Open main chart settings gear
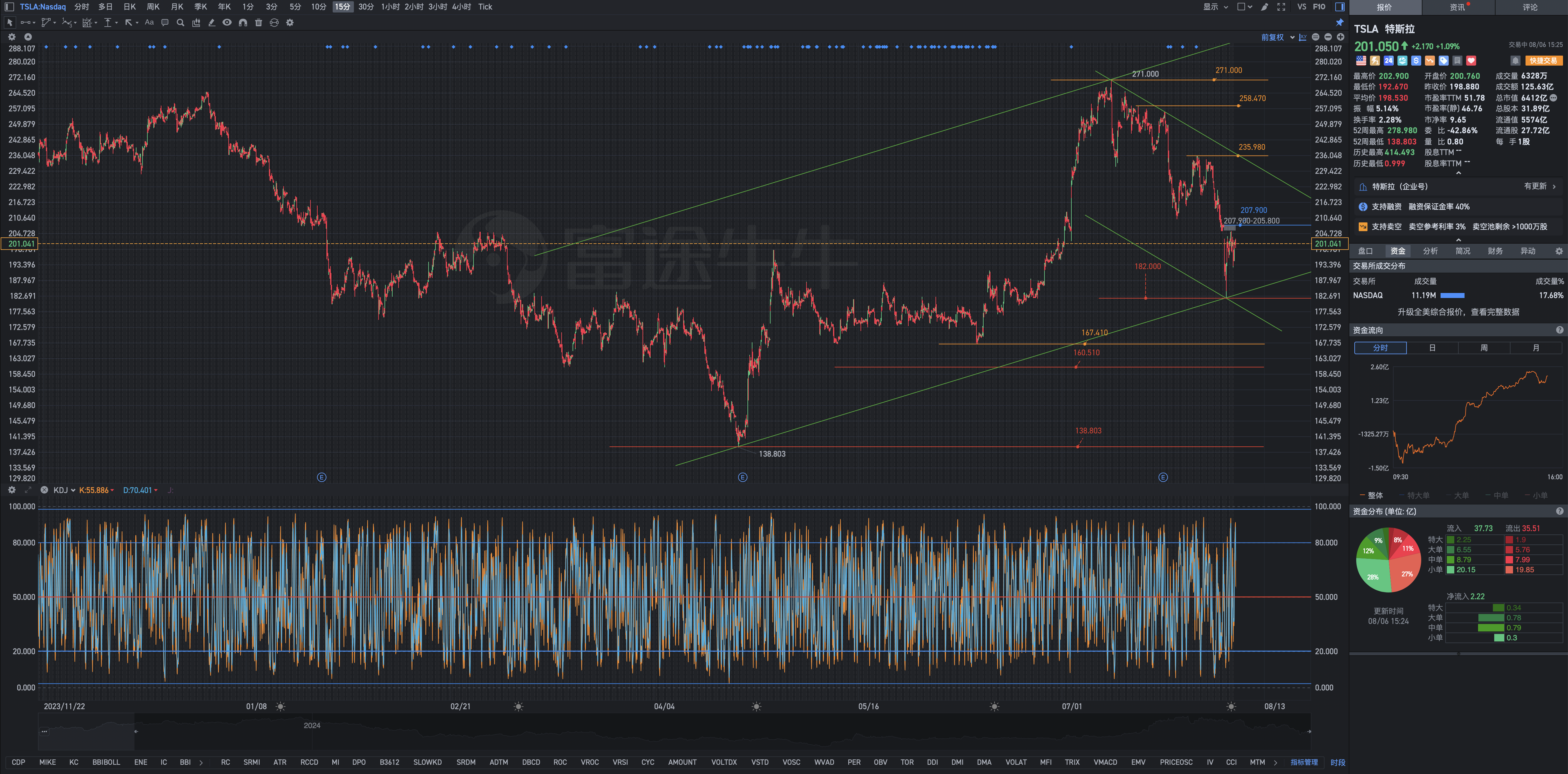 [x=12, y=37]
